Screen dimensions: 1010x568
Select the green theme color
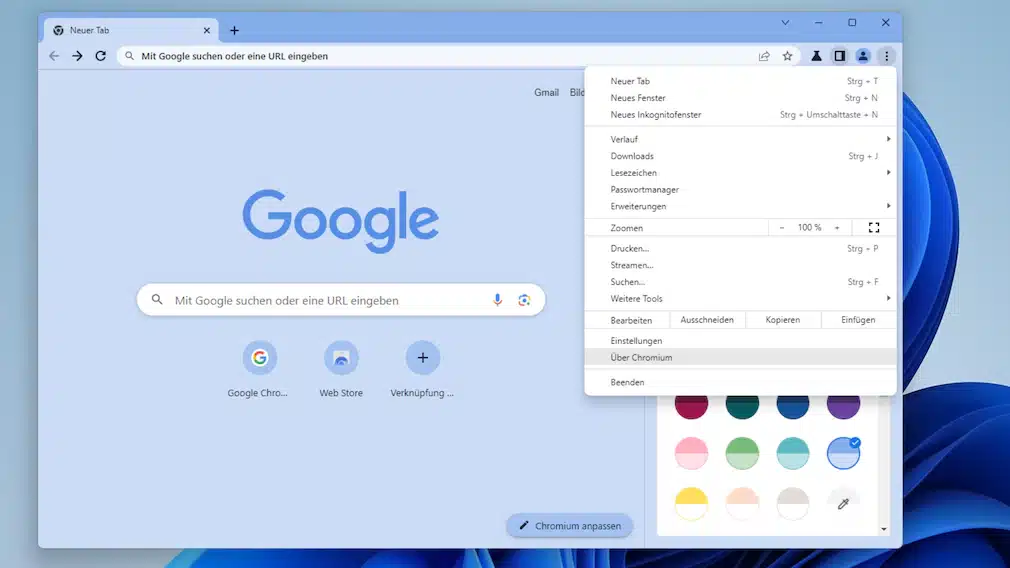742,453
